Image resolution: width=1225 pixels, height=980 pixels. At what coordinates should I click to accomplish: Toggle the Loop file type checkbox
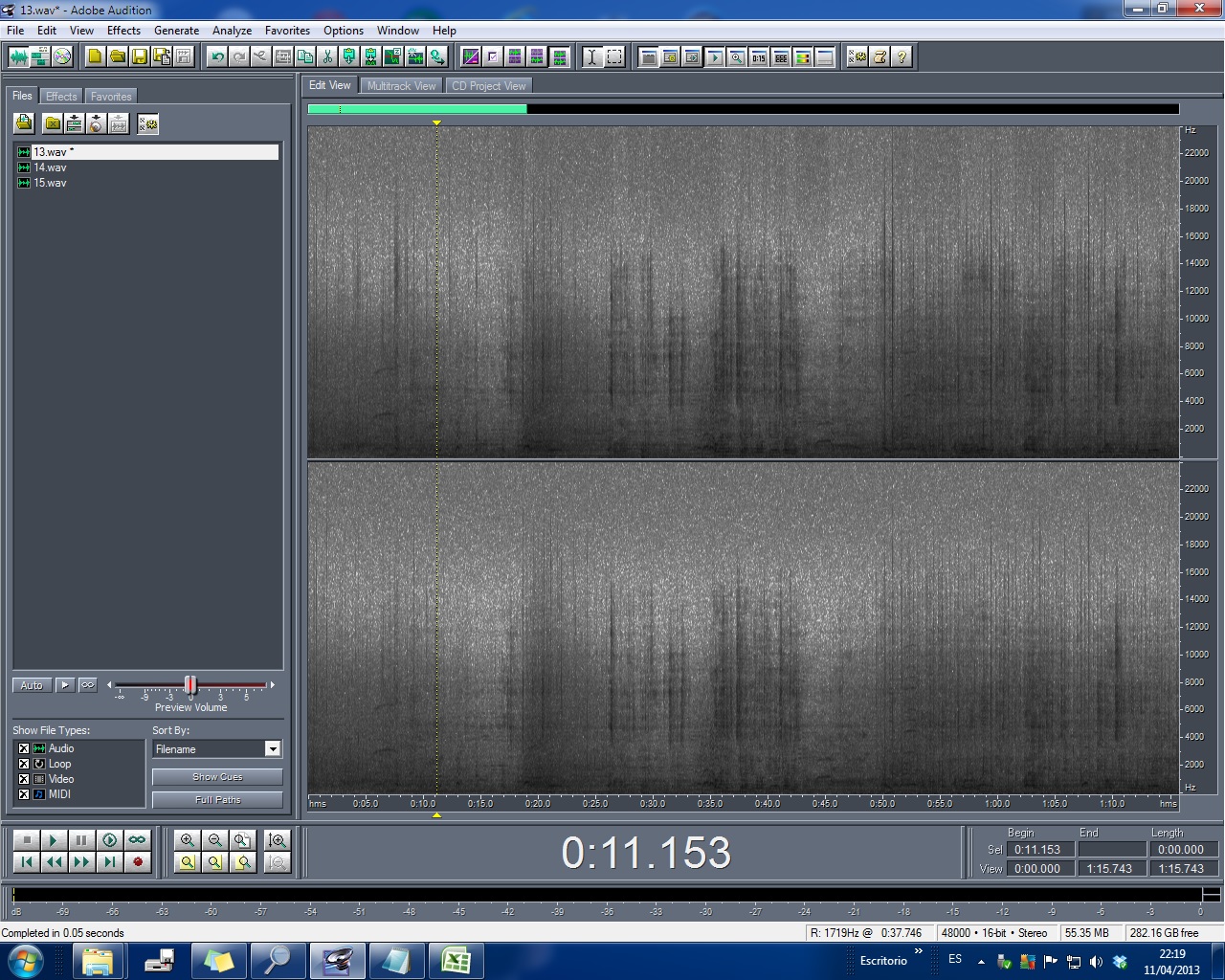point(24,764)
